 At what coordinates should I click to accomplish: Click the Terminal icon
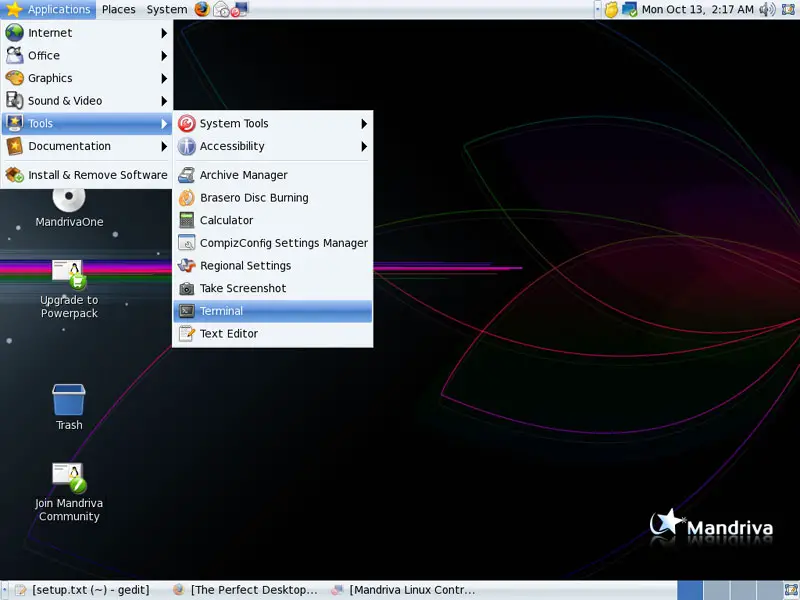pos(187,311)
